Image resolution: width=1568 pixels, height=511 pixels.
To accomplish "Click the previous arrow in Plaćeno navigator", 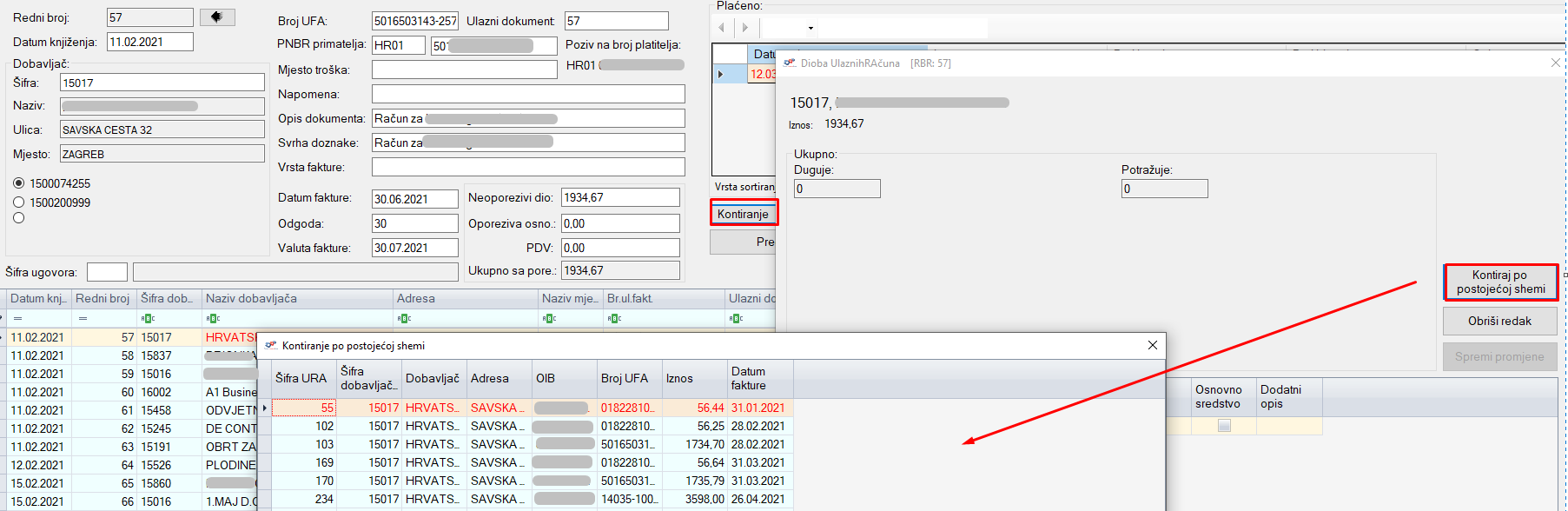I will (722, 28).
